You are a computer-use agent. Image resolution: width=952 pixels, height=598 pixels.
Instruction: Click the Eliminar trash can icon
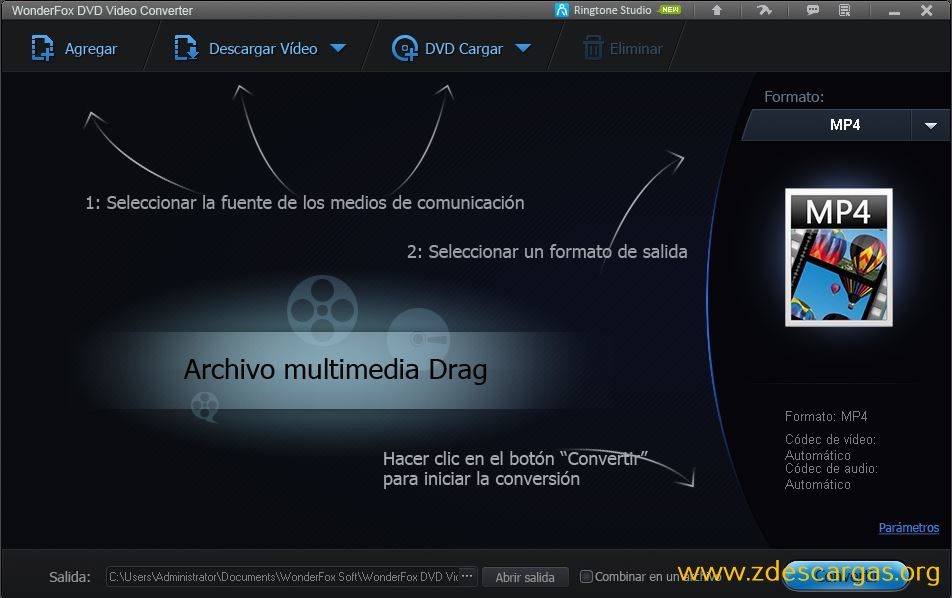pos(593,48)
